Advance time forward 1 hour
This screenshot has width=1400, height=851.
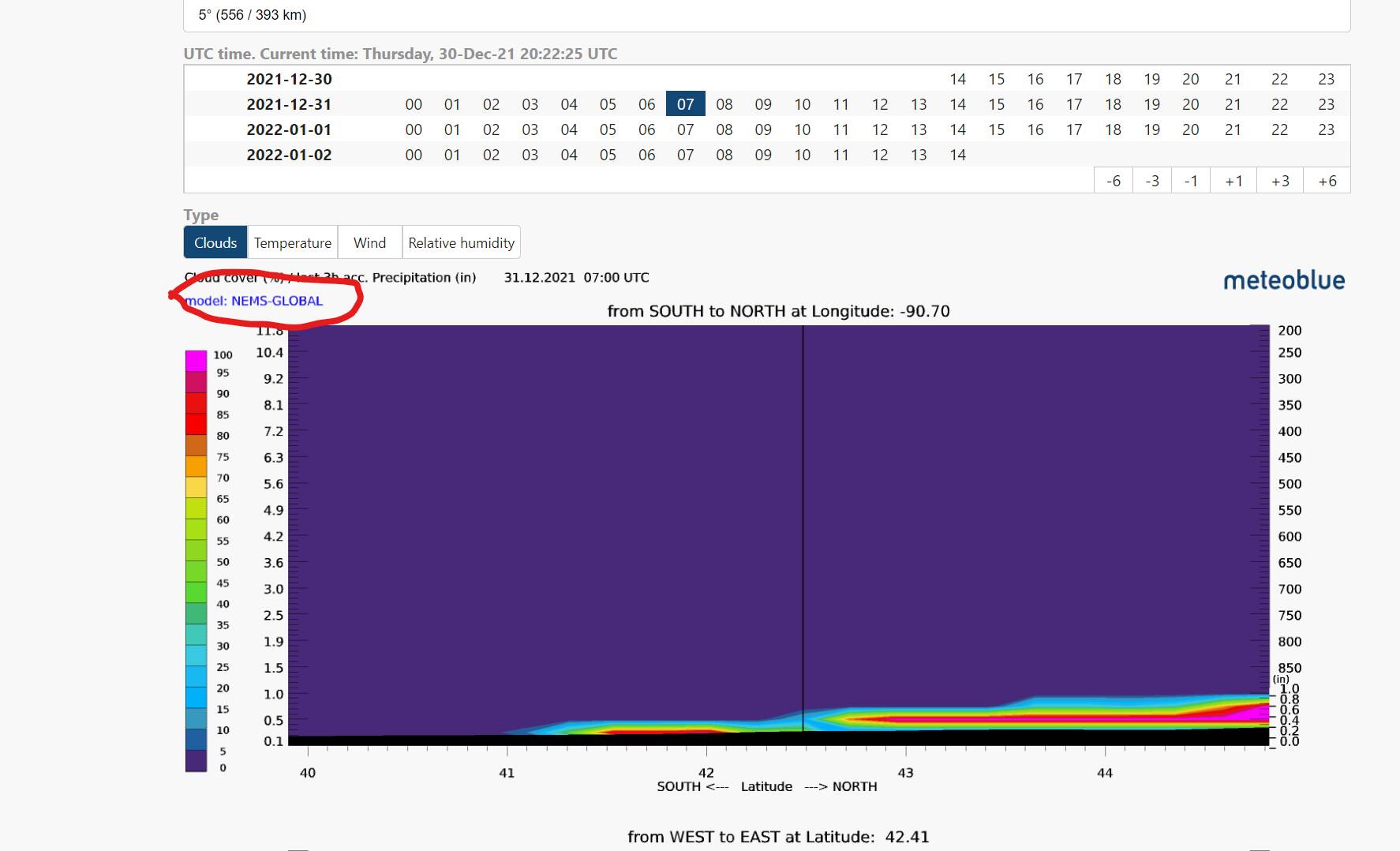click(x=1233, y=181)
